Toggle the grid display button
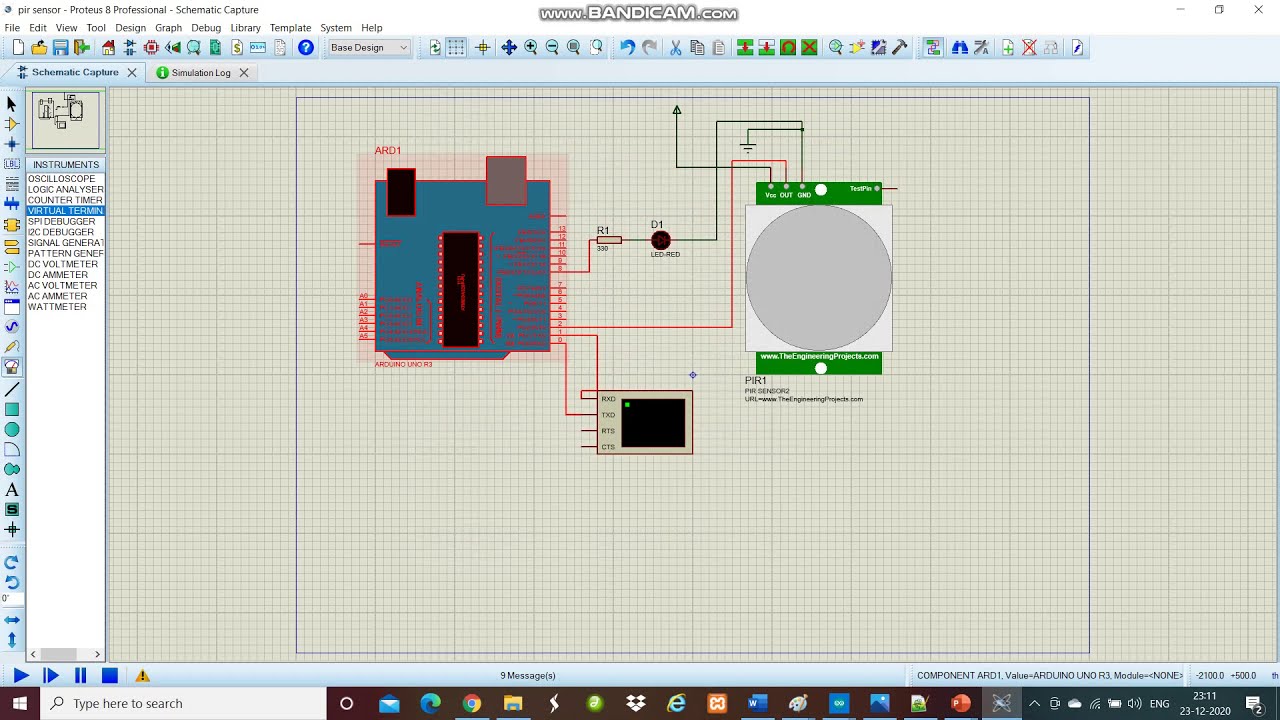The height and width of the screenshot is (720, 1280). 456,48
